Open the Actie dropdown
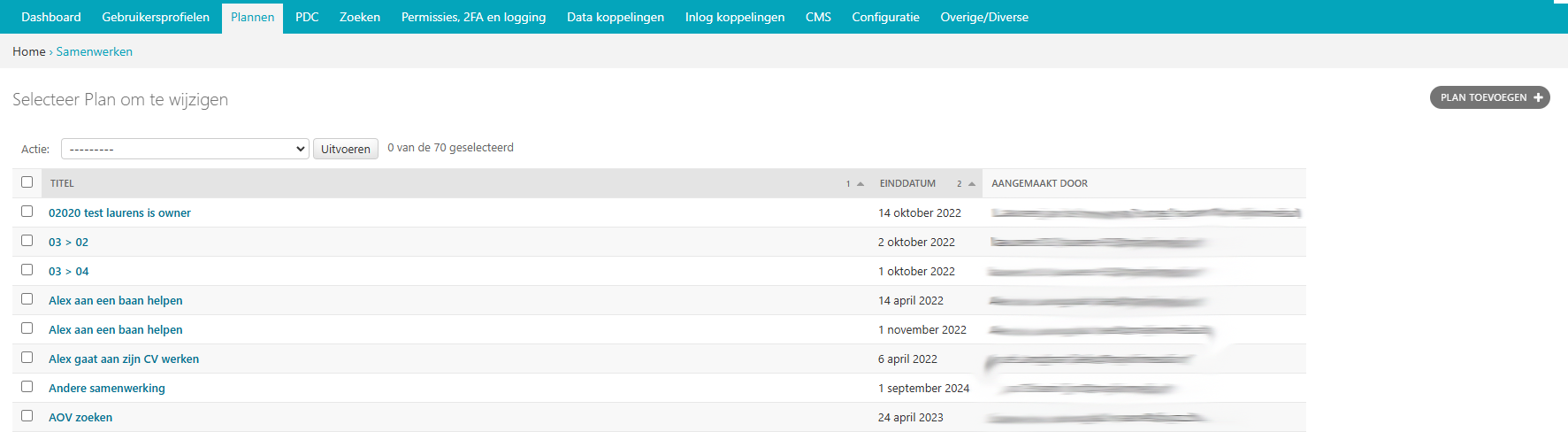 point(184,149)
